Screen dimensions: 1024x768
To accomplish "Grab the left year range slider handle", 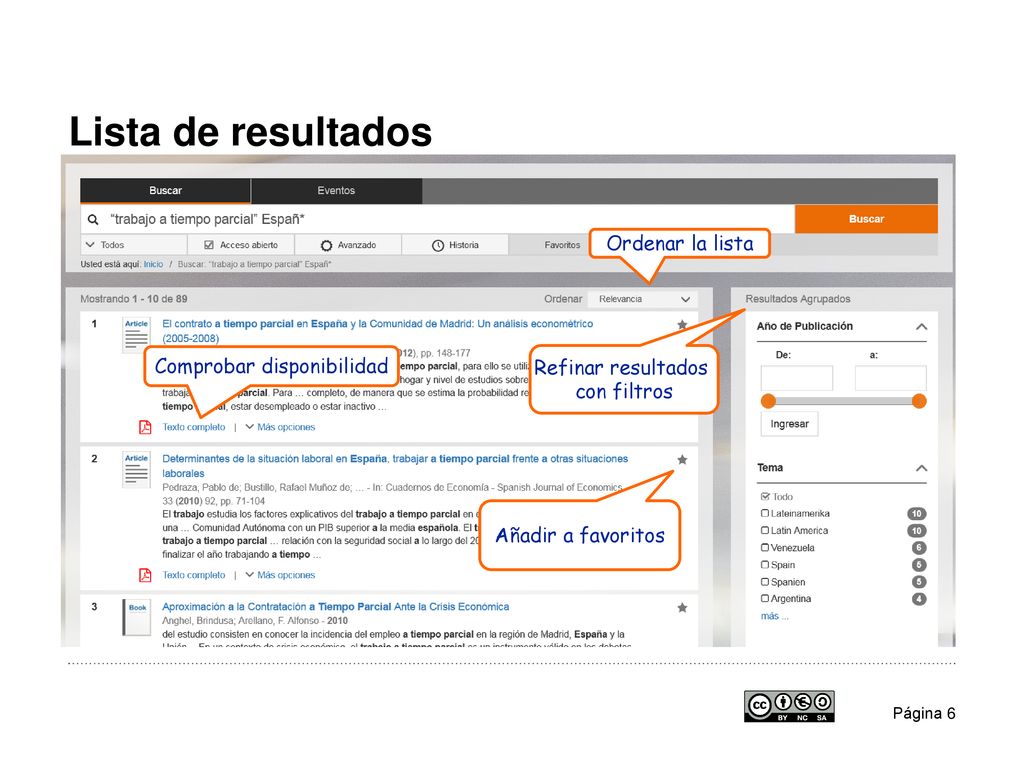I will pos(769,401).
